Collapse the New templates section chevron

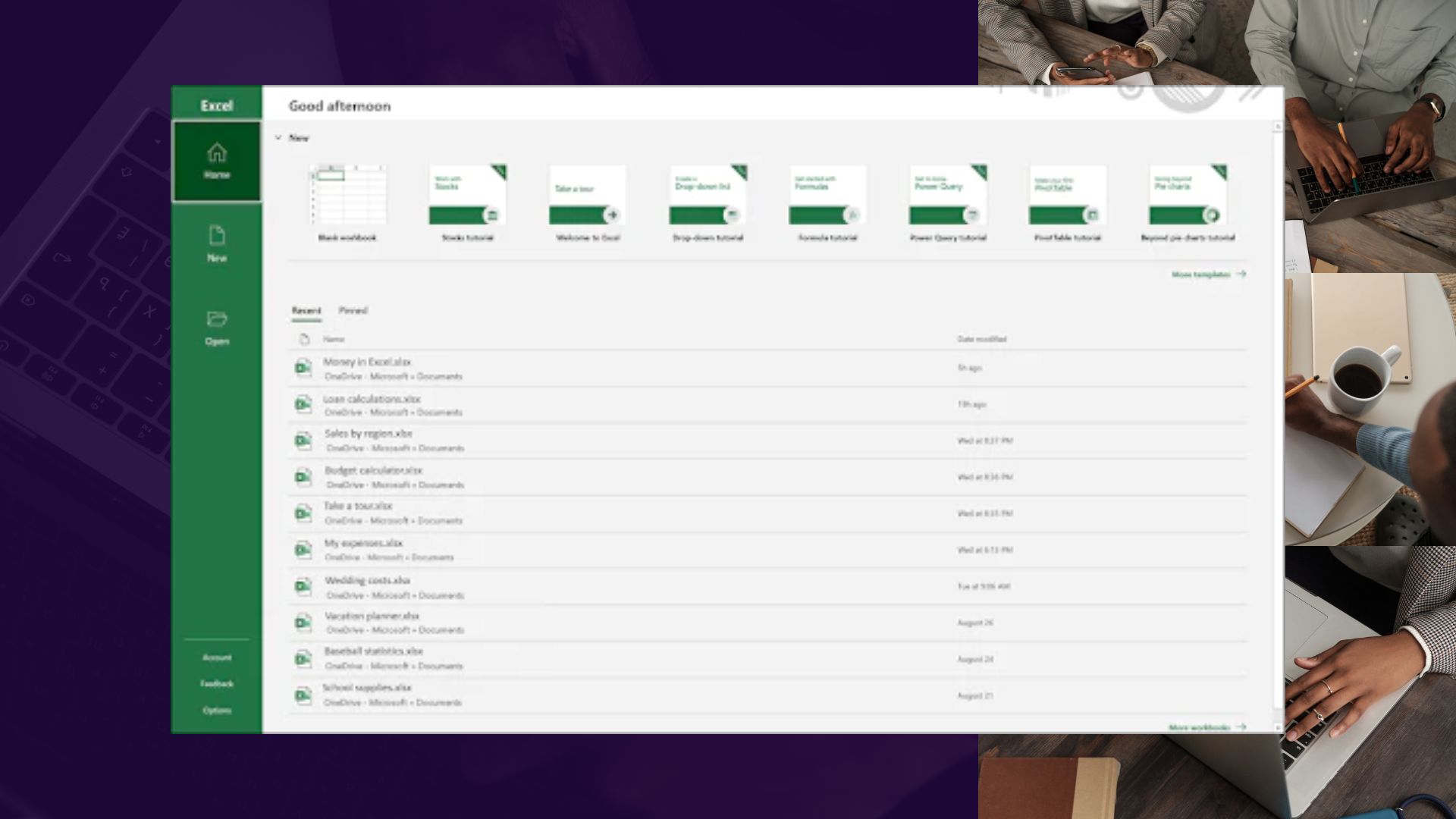coord(278,137)
